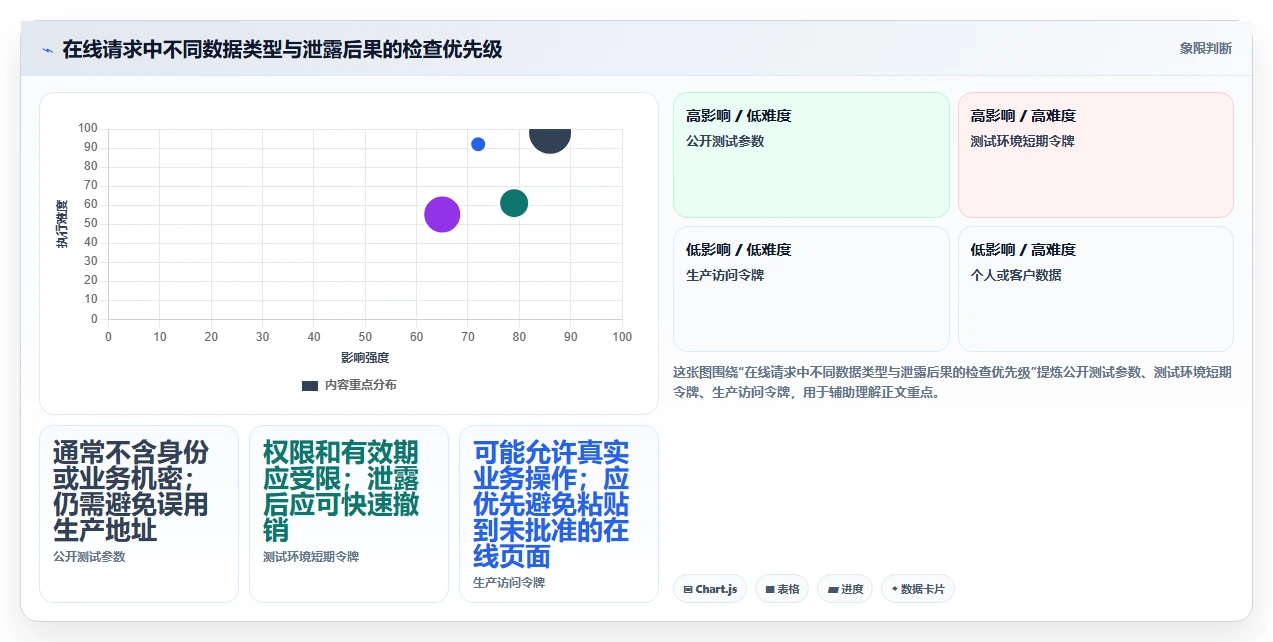
Task: Click the lightning icon beside the title
Action: [47, 49]
